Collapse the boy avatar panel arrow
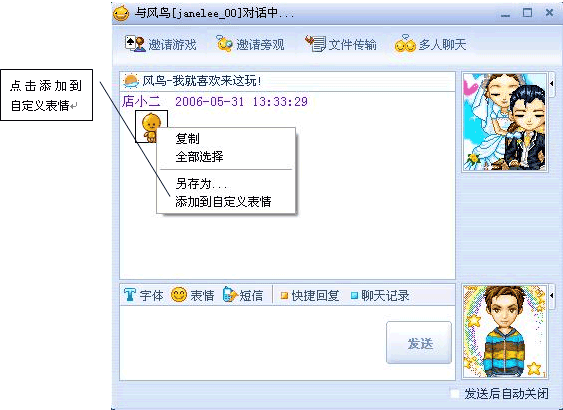Viewport: 563px width, 410px height. pos(552,295)
